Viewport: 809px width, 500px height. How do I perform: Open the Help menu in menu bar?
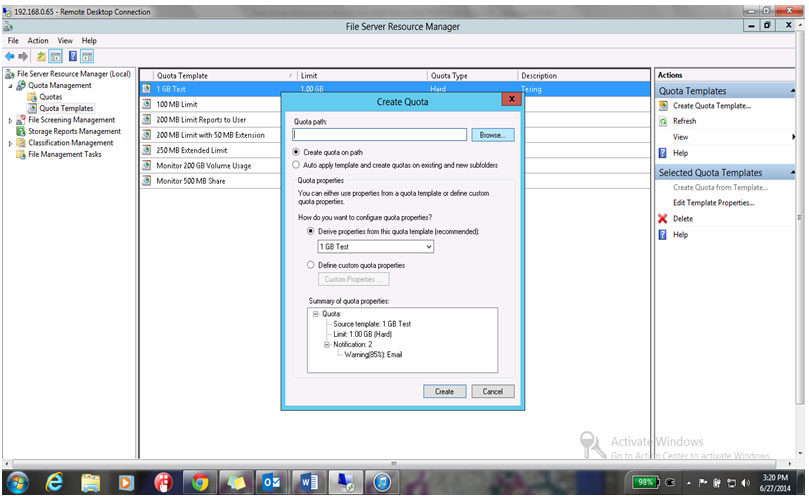click(89, 41)
